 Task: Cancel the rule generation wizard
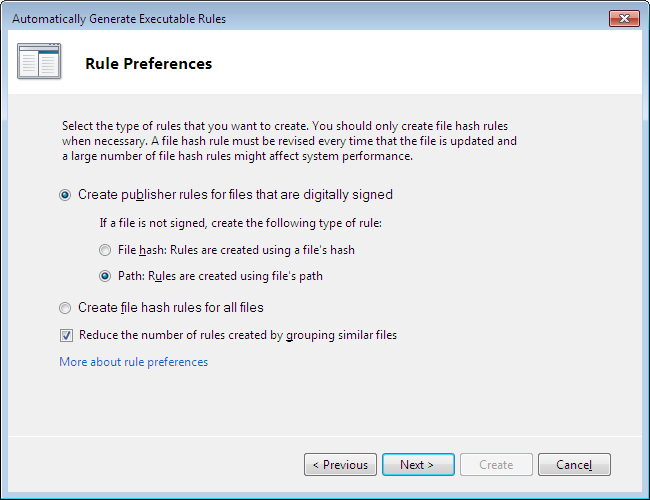point(574,465)
